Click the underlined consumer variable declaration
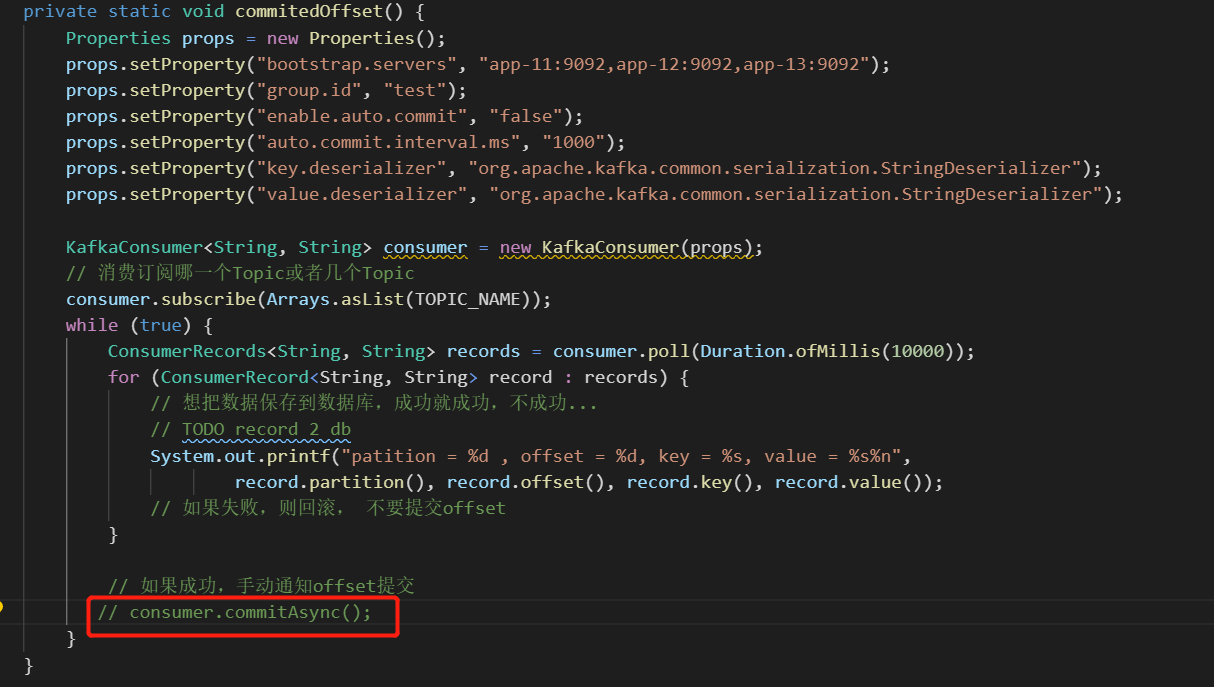Screen dimensions: 1214x687 coord(425,247)
